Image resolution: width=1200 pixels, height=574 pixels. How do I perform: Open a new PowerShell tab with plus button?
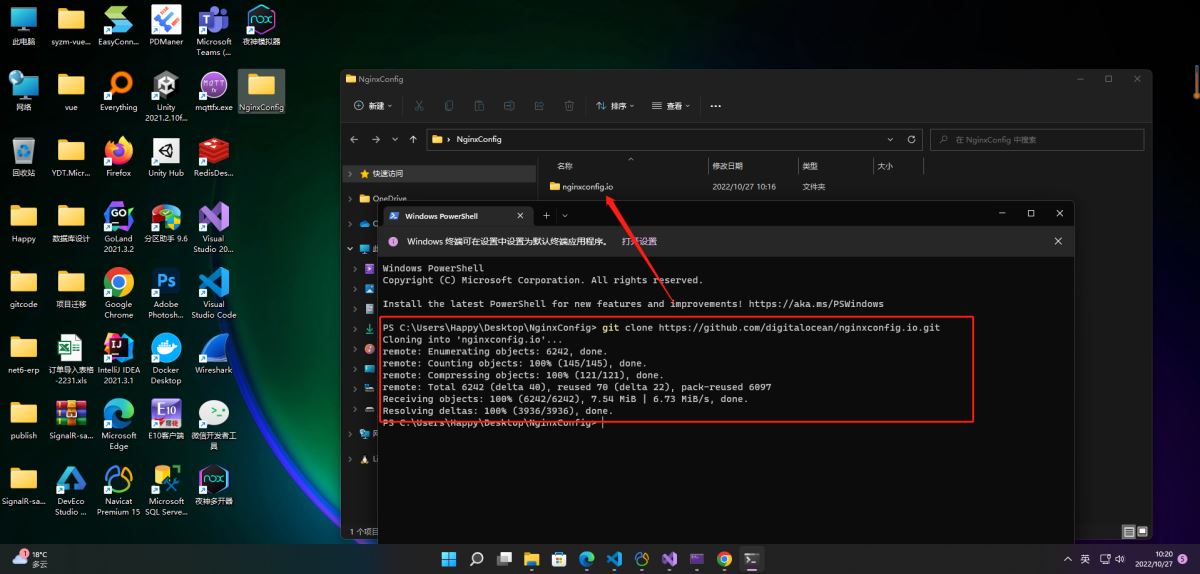546,216
